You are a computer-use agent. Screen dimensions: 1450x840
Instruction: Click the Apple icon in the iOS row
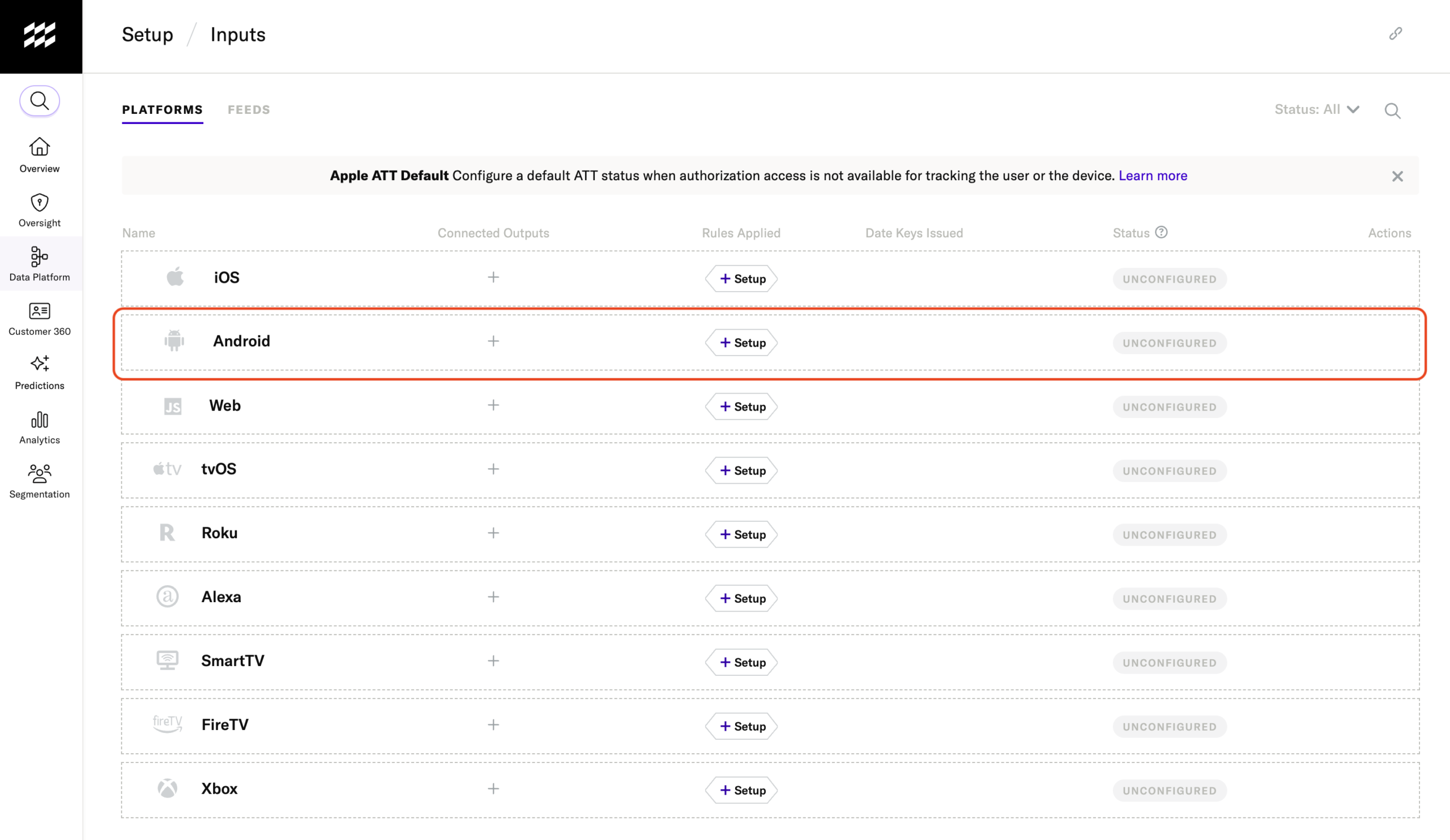pos(175,277)
